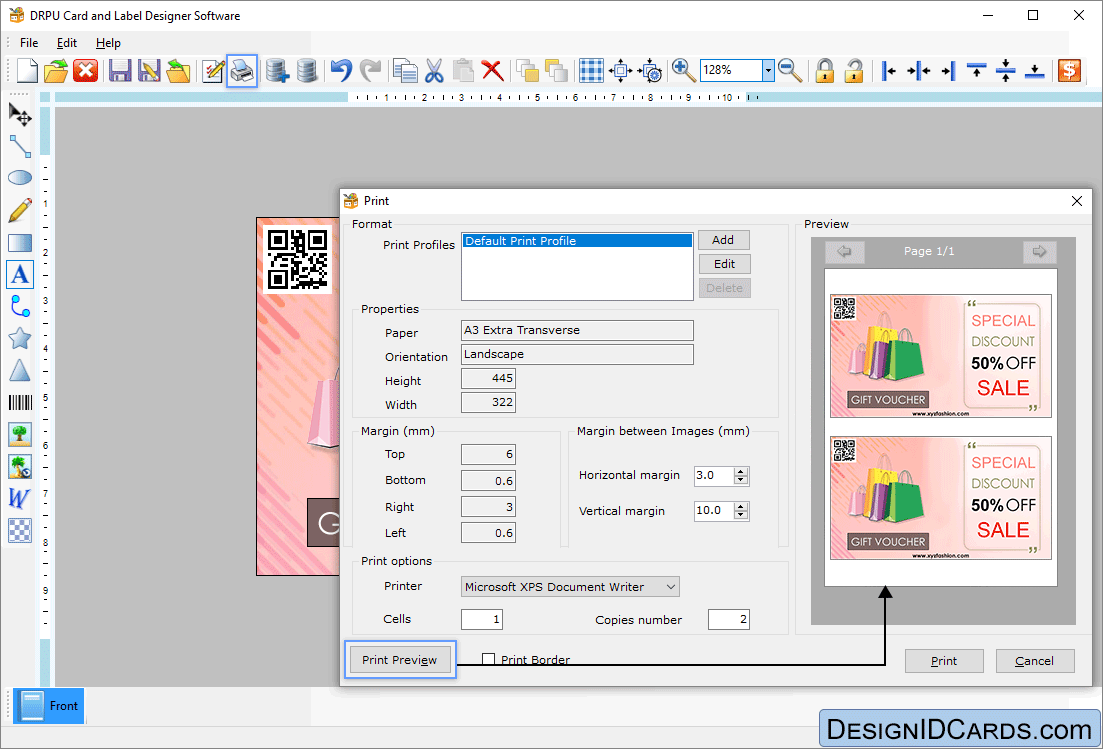This screenshot has width=1103, height=749.
Task: Select Default Print Profile in the list
Action: point(578,241)
